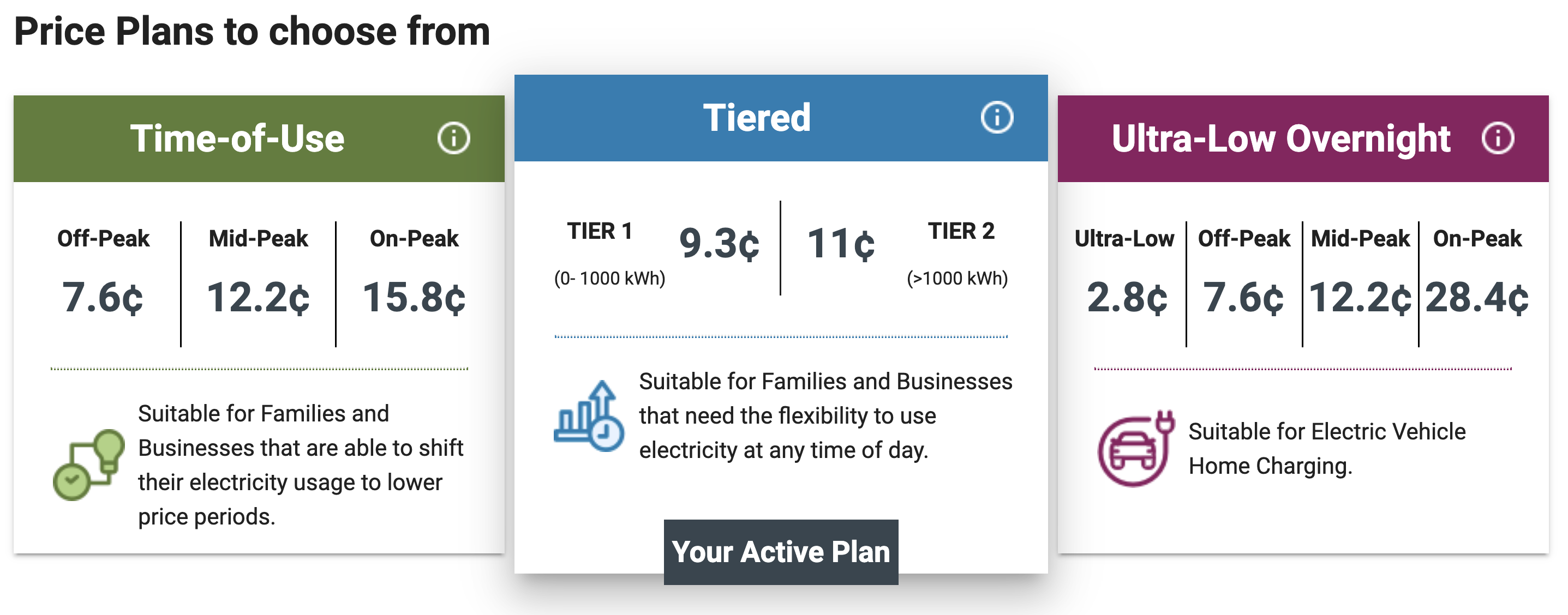Screen dimensions: 1568x615
Task: Open the Time-of-Use info icon
Action: point(453,138)
